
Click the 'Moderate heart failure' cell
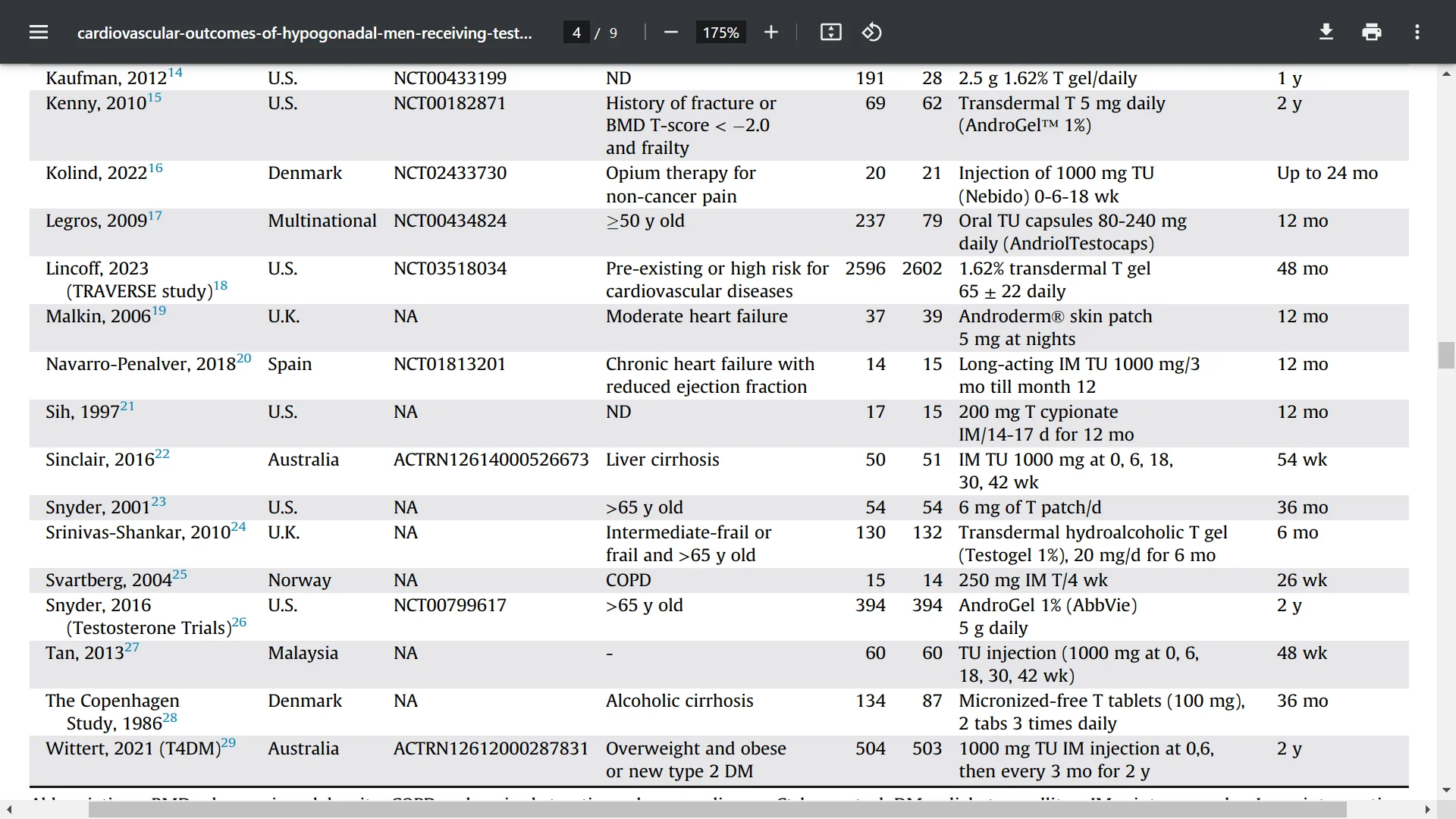[697, 316]
